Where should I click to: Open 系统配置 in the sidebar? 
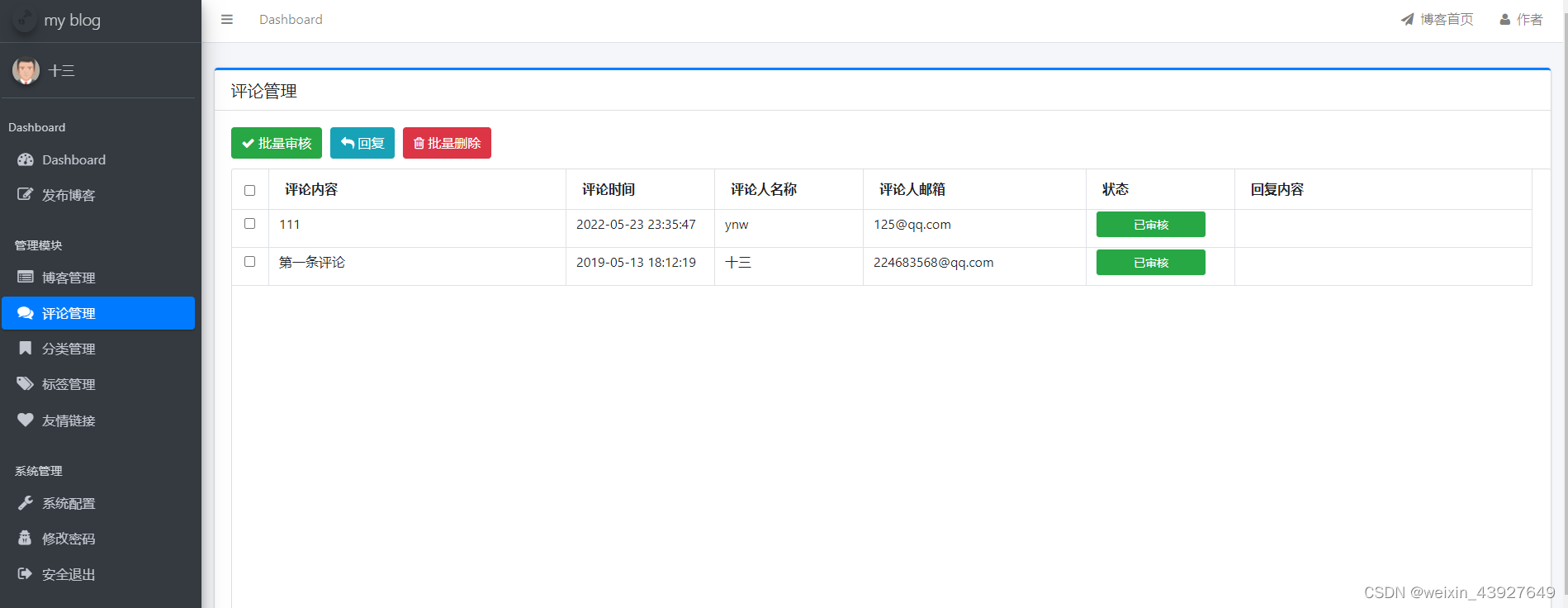98,502
